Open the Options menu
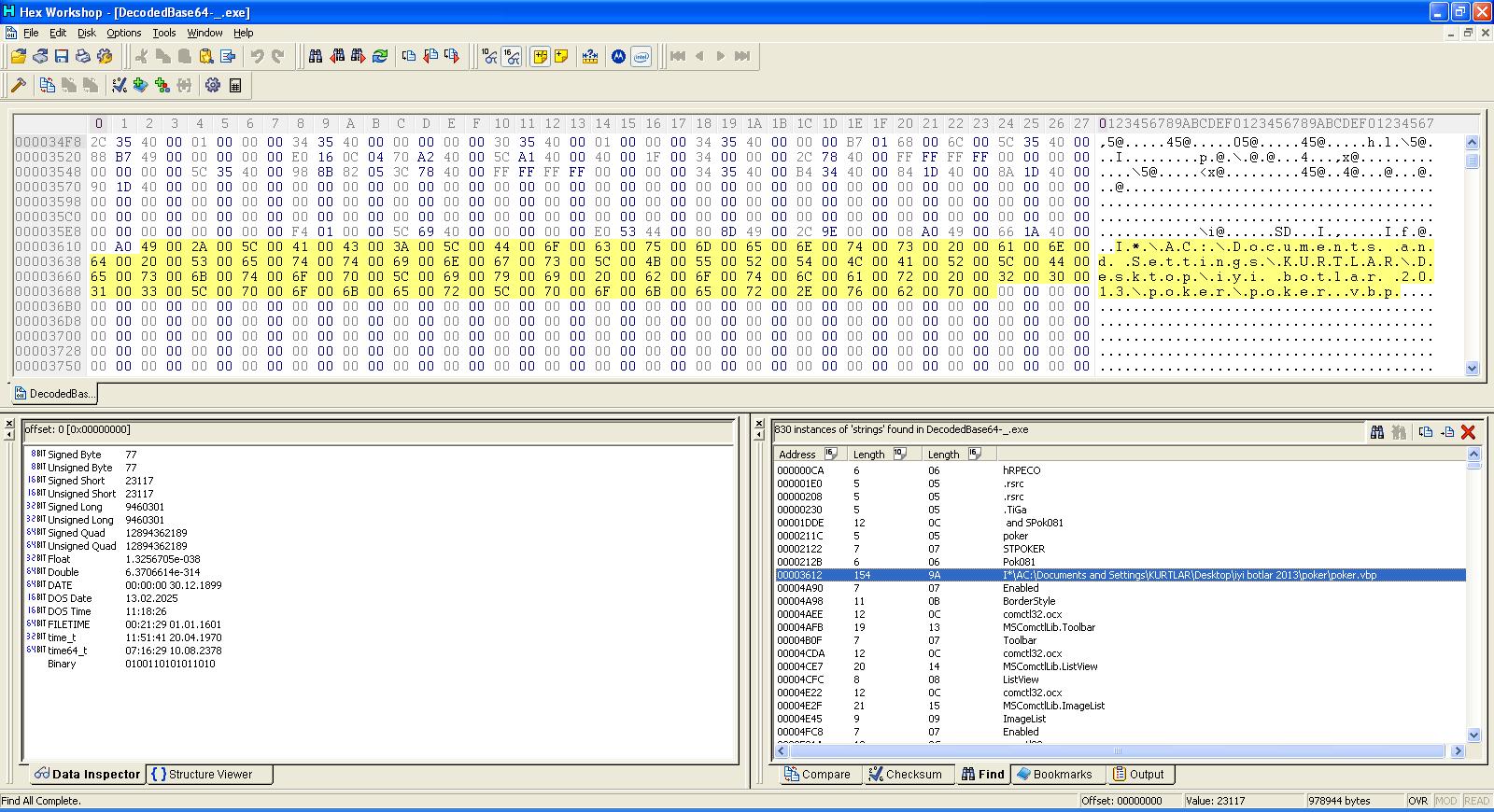Viewport: 1494px width, 812px height. pyautogui.click(x=124, y=33)
